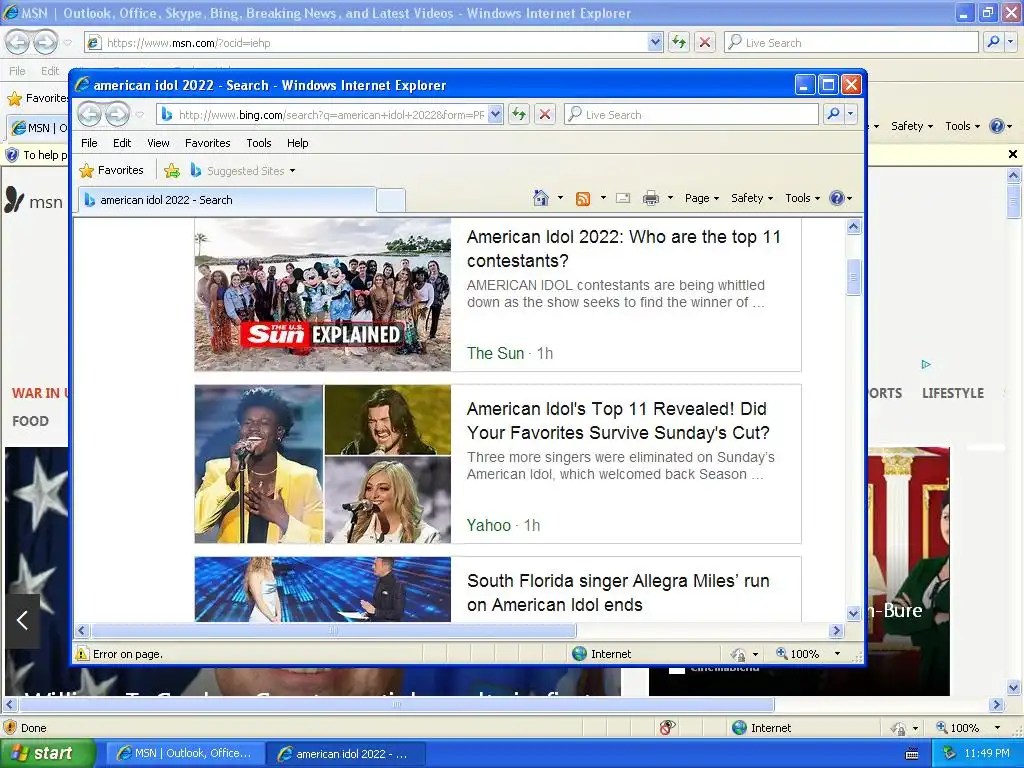The width and height of the screenshot is (1024, 768).
Task: Switch to MSN taskbar button
Action: click(x=185, y=754)
